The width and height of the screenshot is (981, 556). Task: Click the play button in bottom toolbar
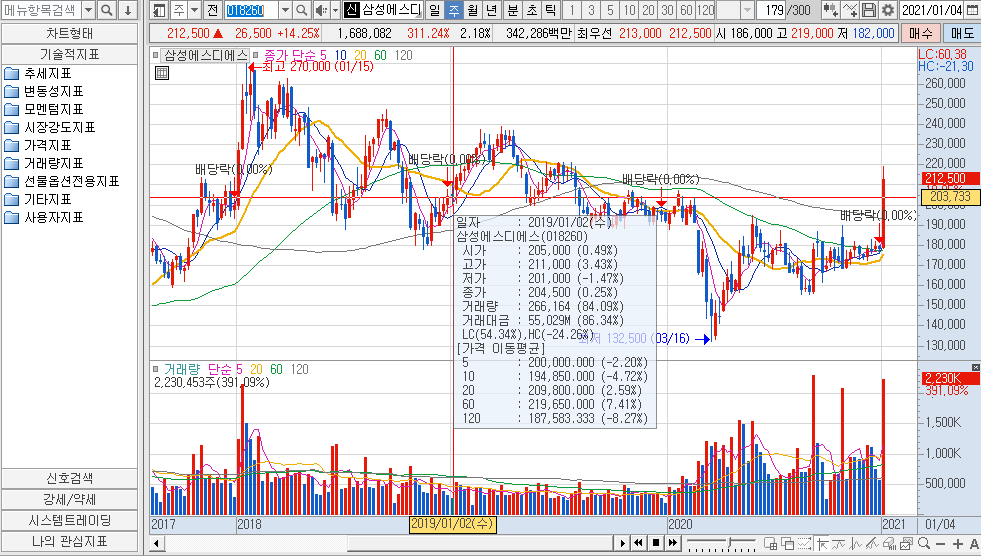tap(622, 543)
